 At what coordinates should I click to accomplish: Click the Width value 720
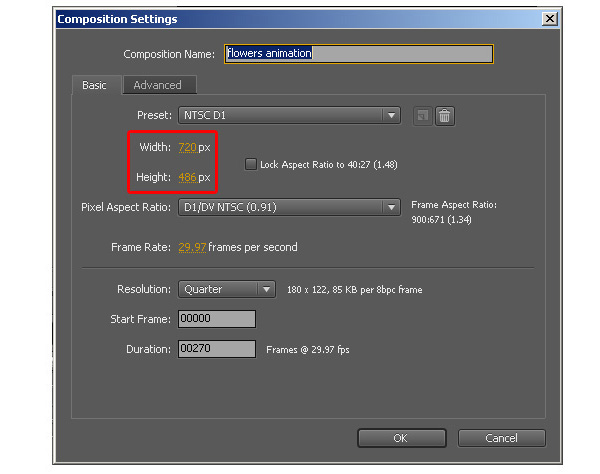click(188, 147)
